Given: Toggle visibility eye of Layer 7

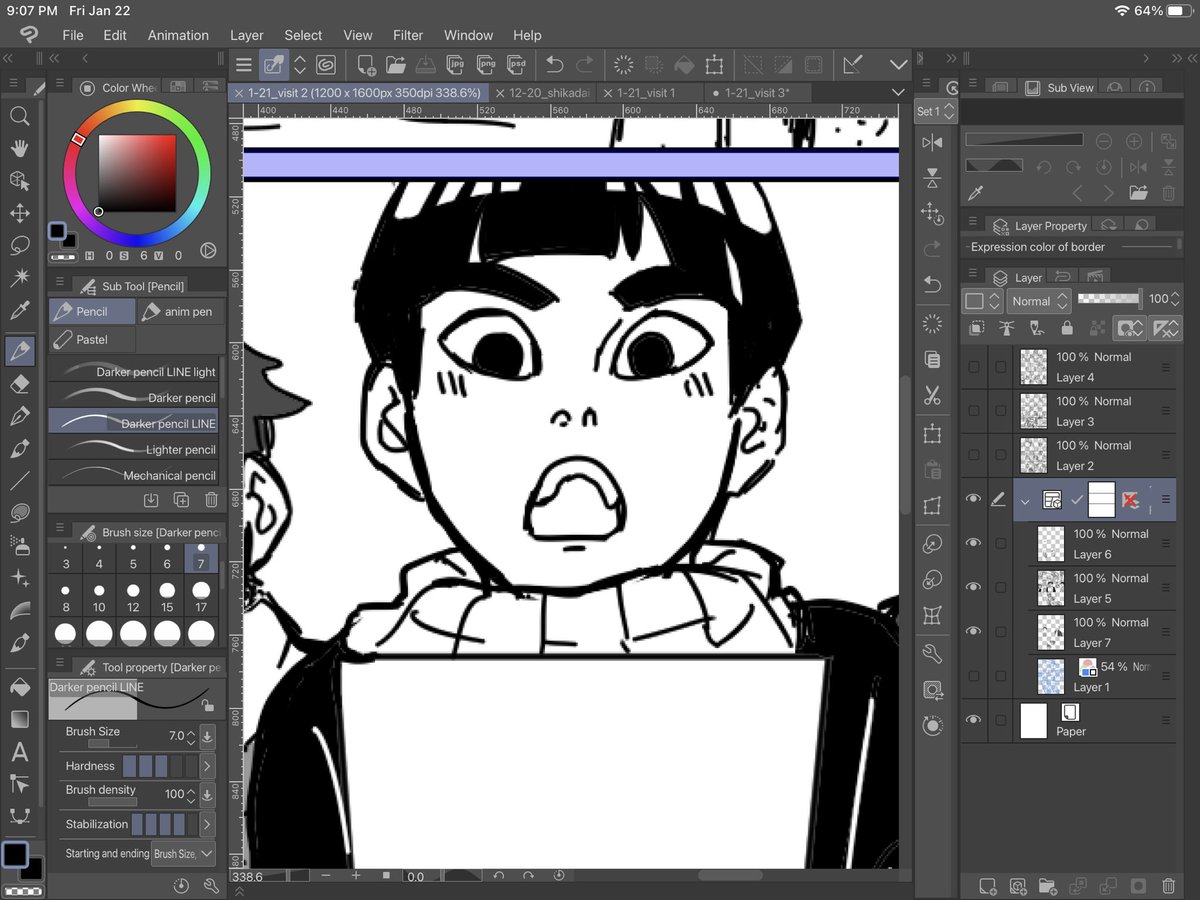Looking at the screenshot, I should 974,631.
